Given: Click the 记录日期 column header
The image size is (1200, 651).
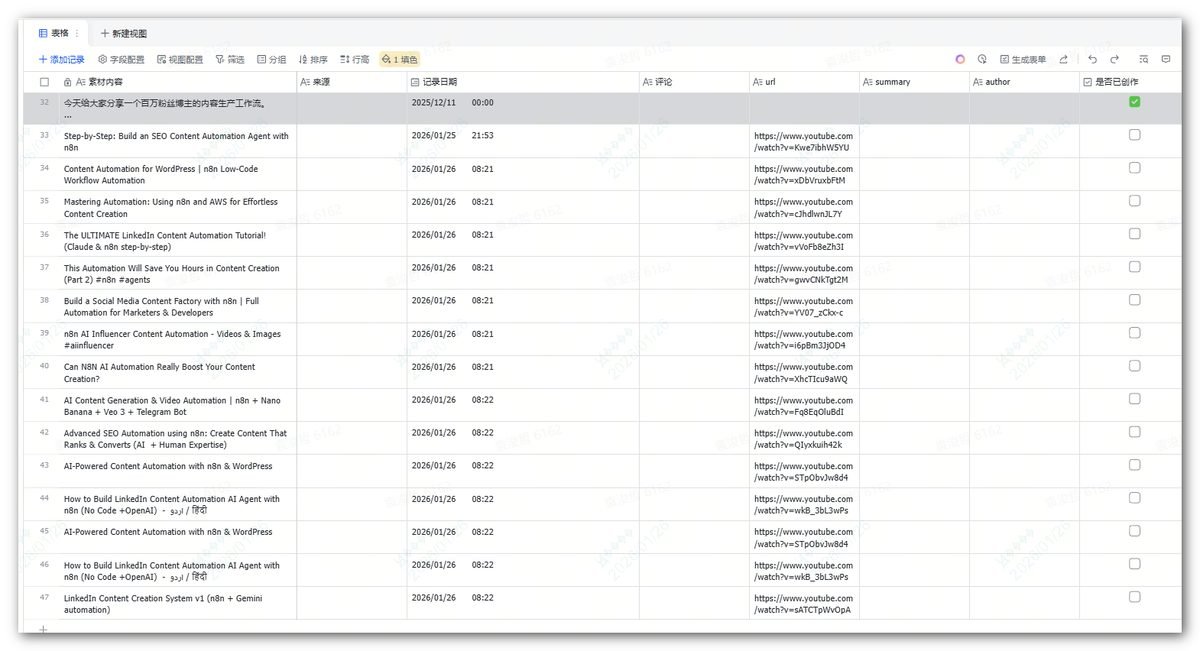Looking at the screenshot, I should [523, 82].
